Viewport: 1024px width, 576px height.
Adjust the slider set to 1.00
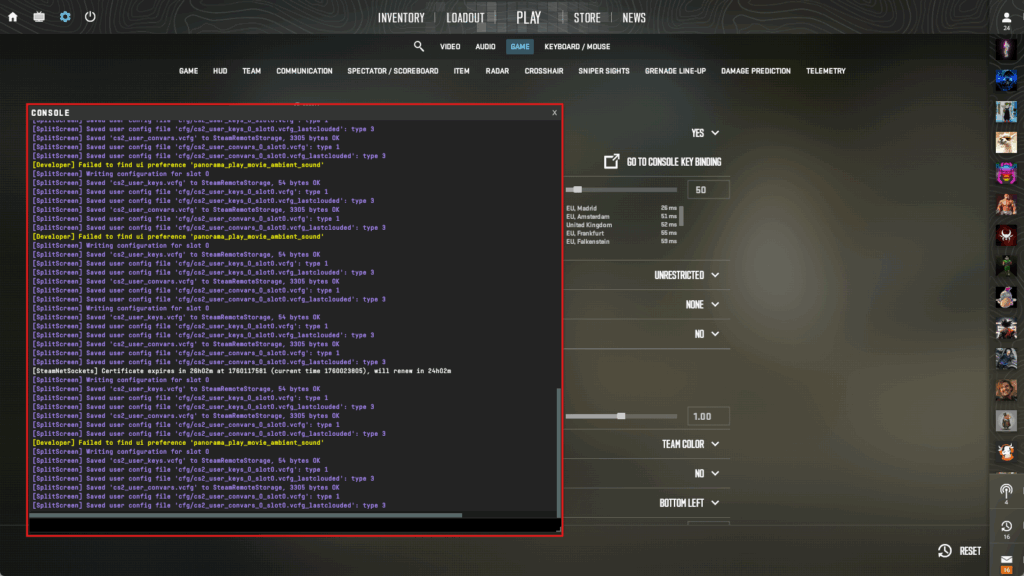[x=621, y=417]
